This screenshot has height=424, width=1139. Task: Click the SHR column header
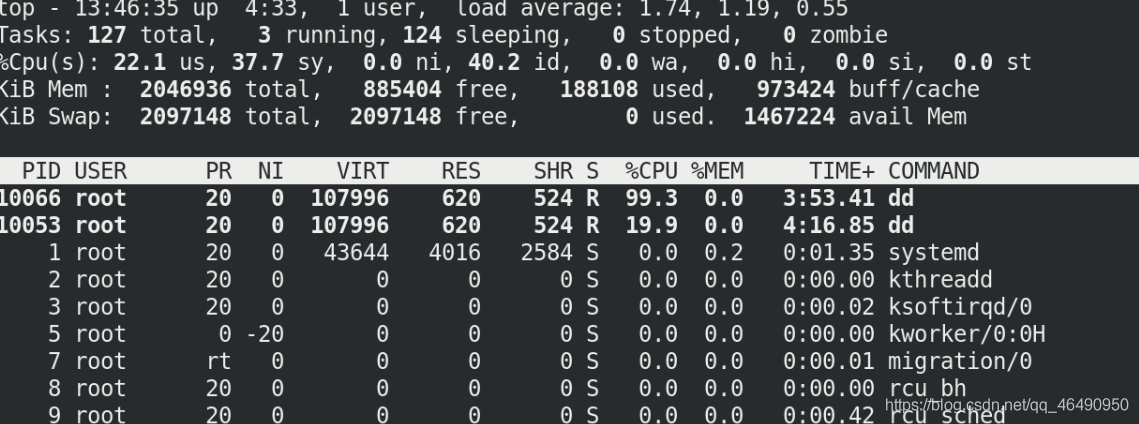point(553,171)
